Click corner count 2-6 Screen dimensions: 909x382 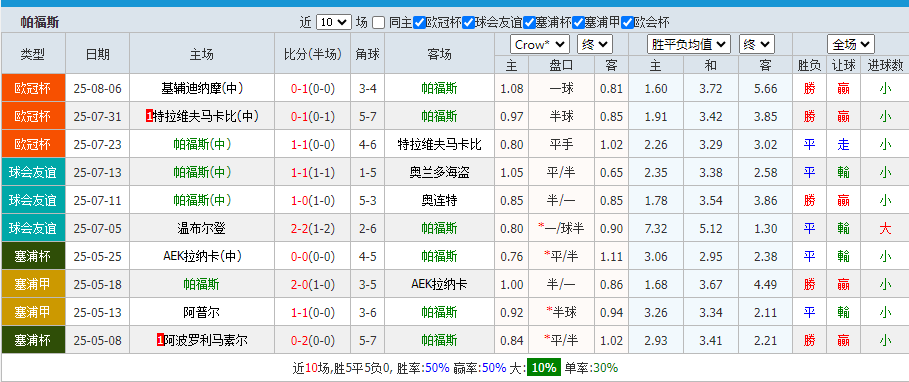(368, 228)
